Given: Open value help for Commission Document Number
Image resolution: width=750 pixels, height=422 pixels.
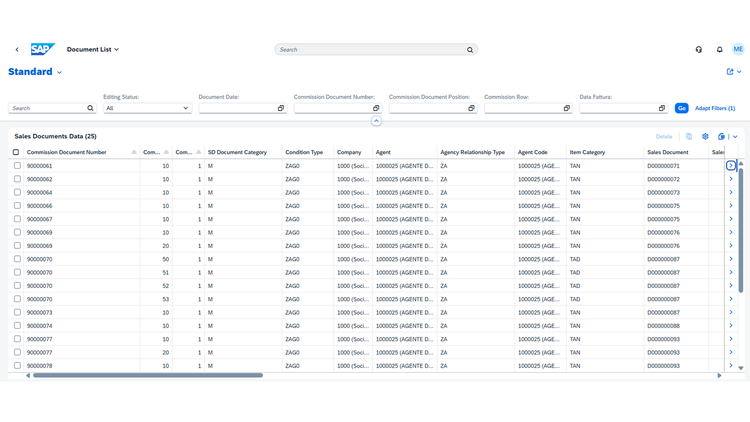Looking at the screenshot, I should (376, 108).
